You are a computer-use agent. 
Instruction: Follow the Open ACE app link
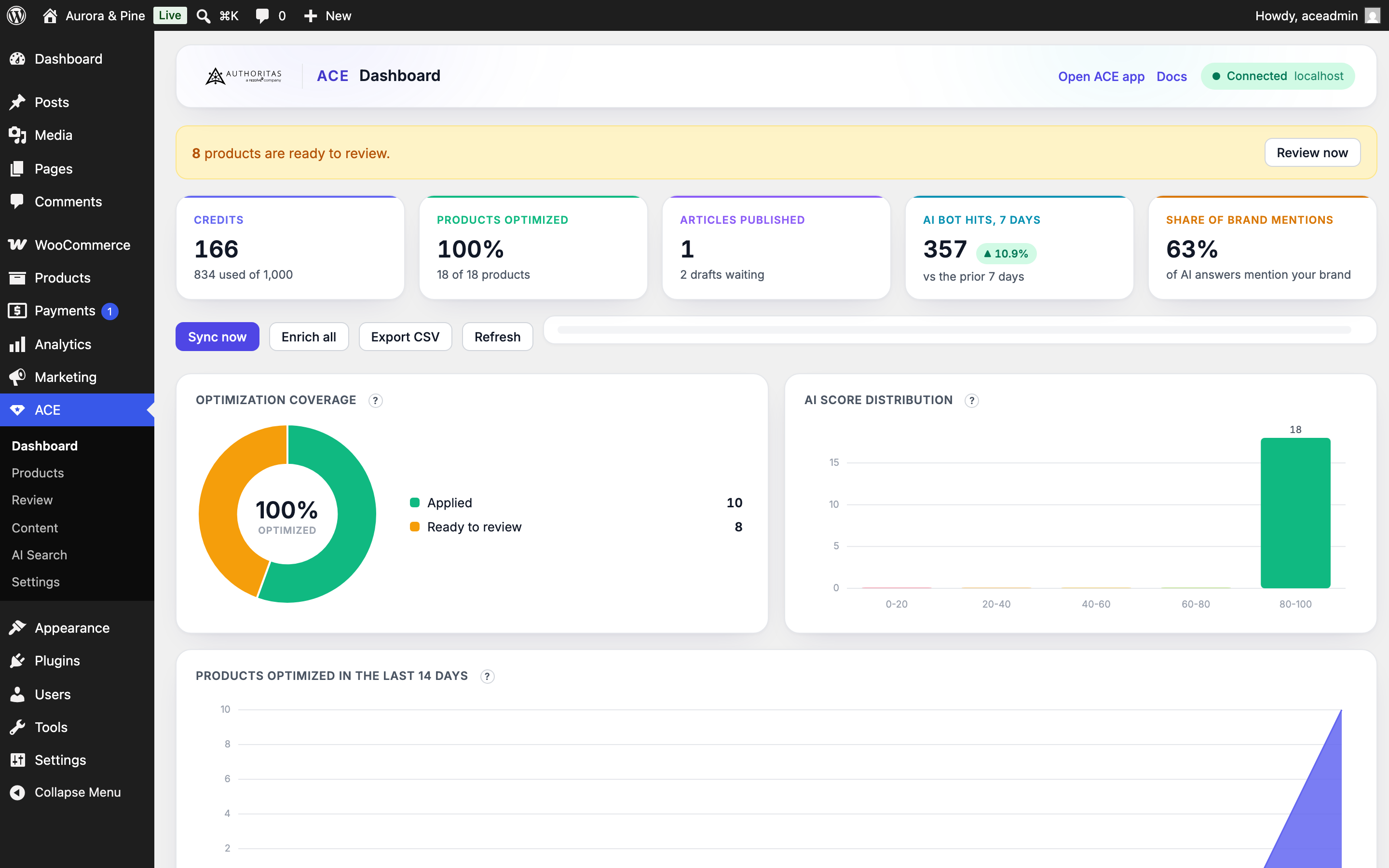[1101, 76]
